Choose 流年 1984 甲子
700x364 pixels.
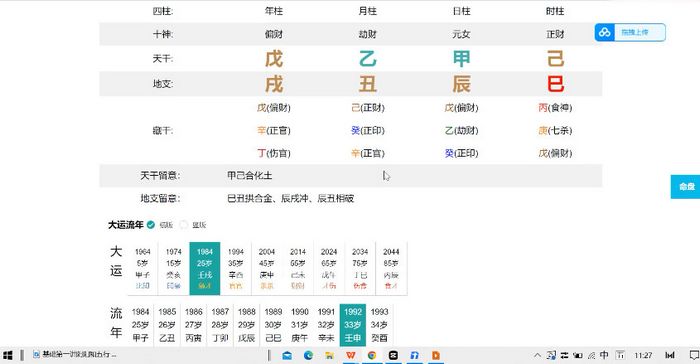140,325
